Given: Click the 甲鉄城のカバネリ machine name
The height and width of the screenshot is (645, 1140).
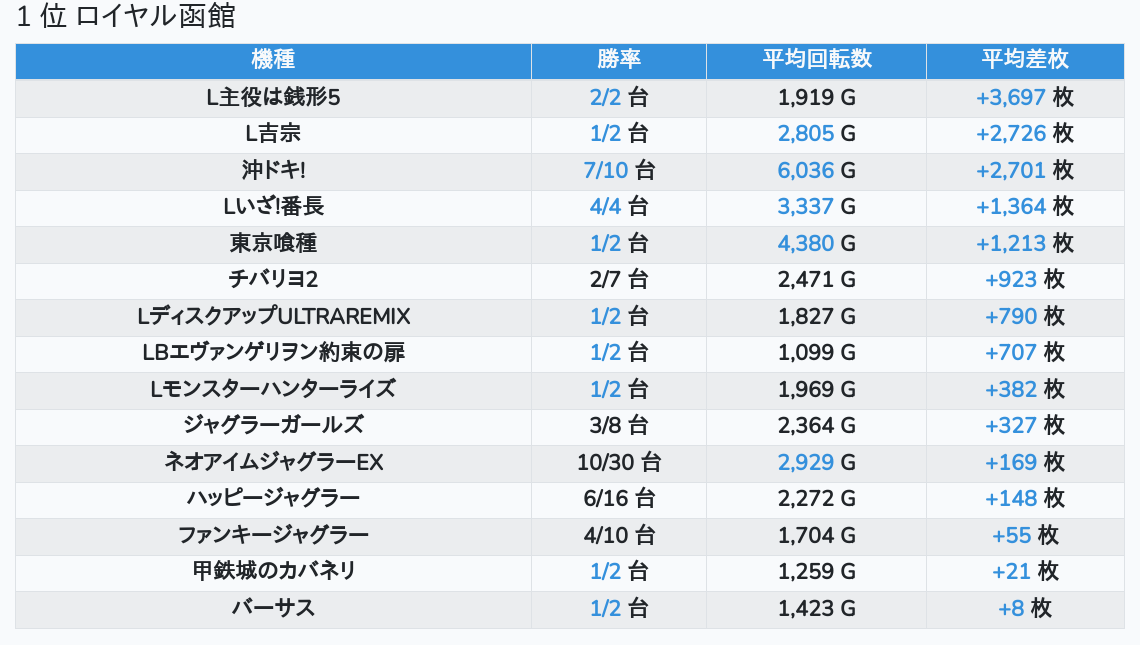Looking at the screenshot, I should (273, 572).
